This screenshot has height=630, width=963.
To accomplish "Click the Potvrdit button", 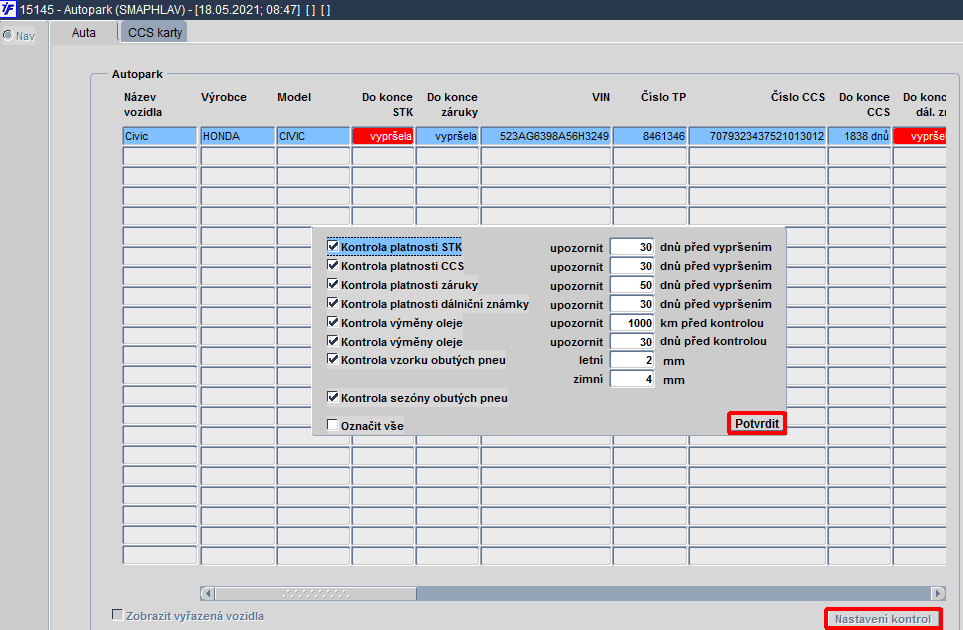I will pos(757,424).
